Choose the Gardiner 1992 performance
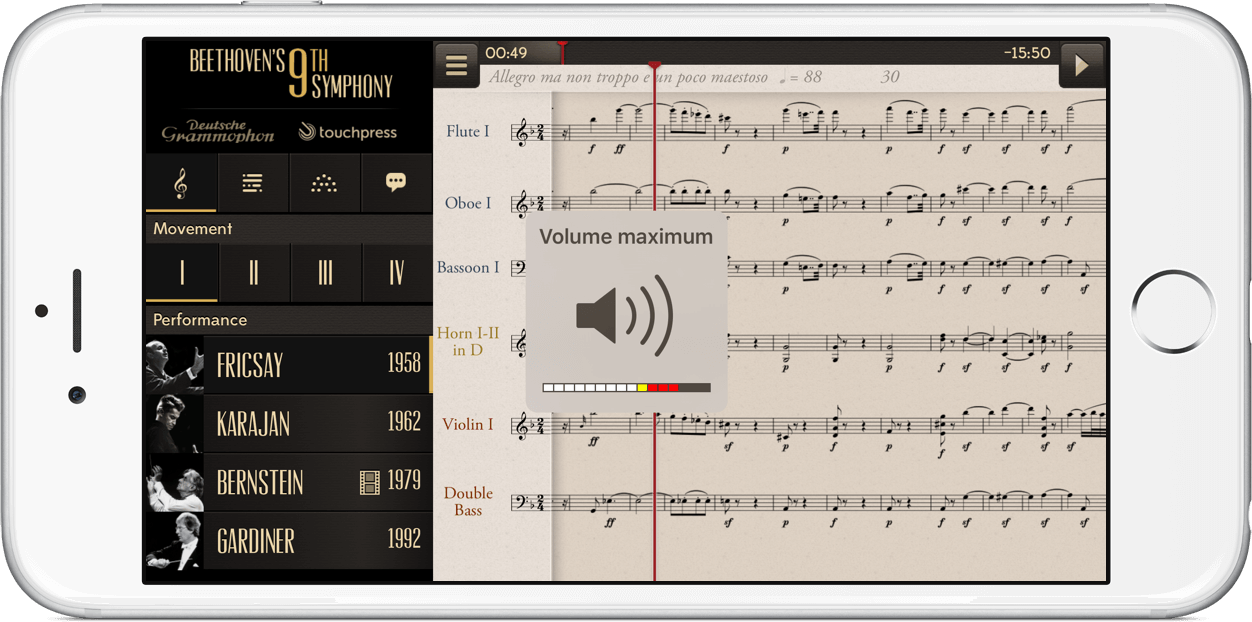 (289, 541)
